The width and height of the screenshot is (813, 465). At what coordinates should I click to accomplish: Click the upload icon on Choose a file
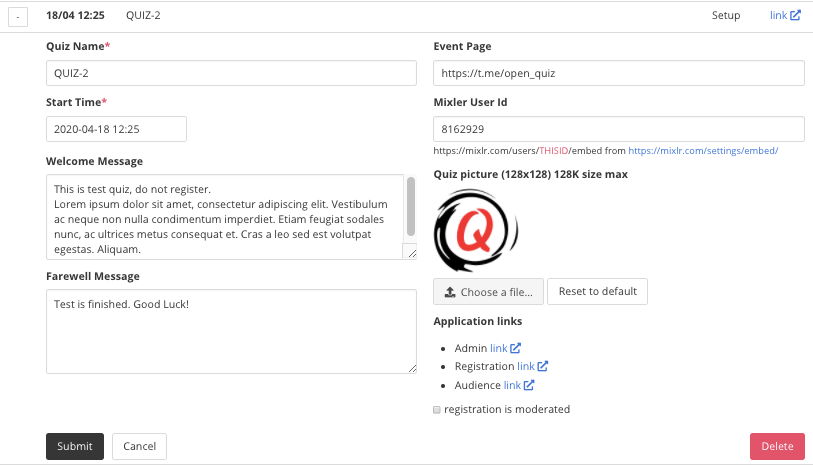point(450,292)
